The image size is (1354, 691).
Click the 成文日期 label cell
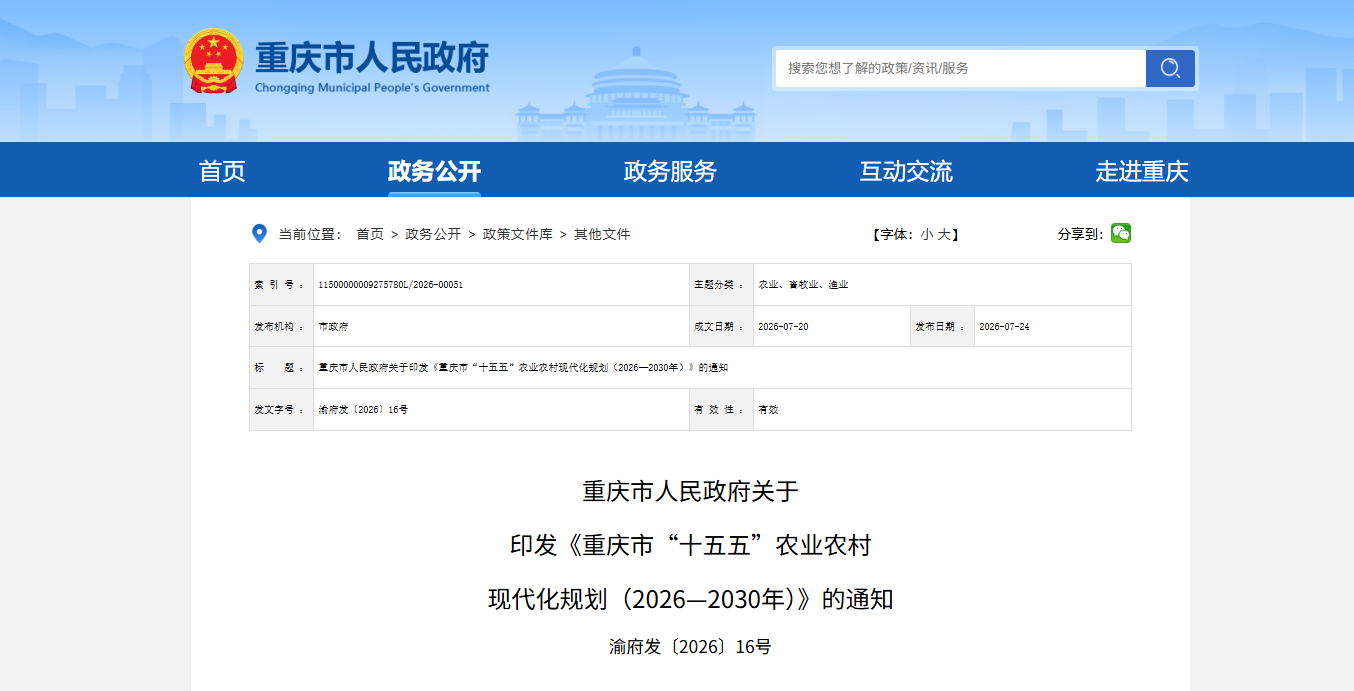coord(721,327)
